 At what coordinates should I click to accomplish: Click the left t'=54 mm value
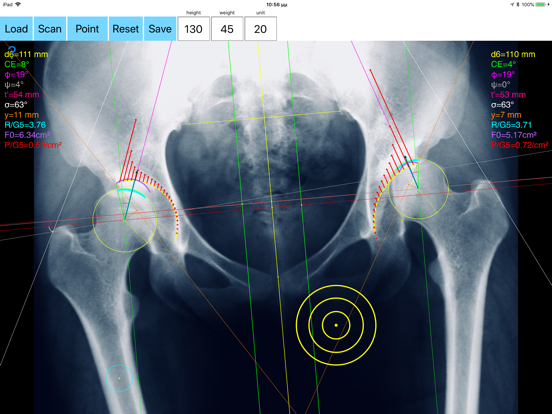pos(21,95)
